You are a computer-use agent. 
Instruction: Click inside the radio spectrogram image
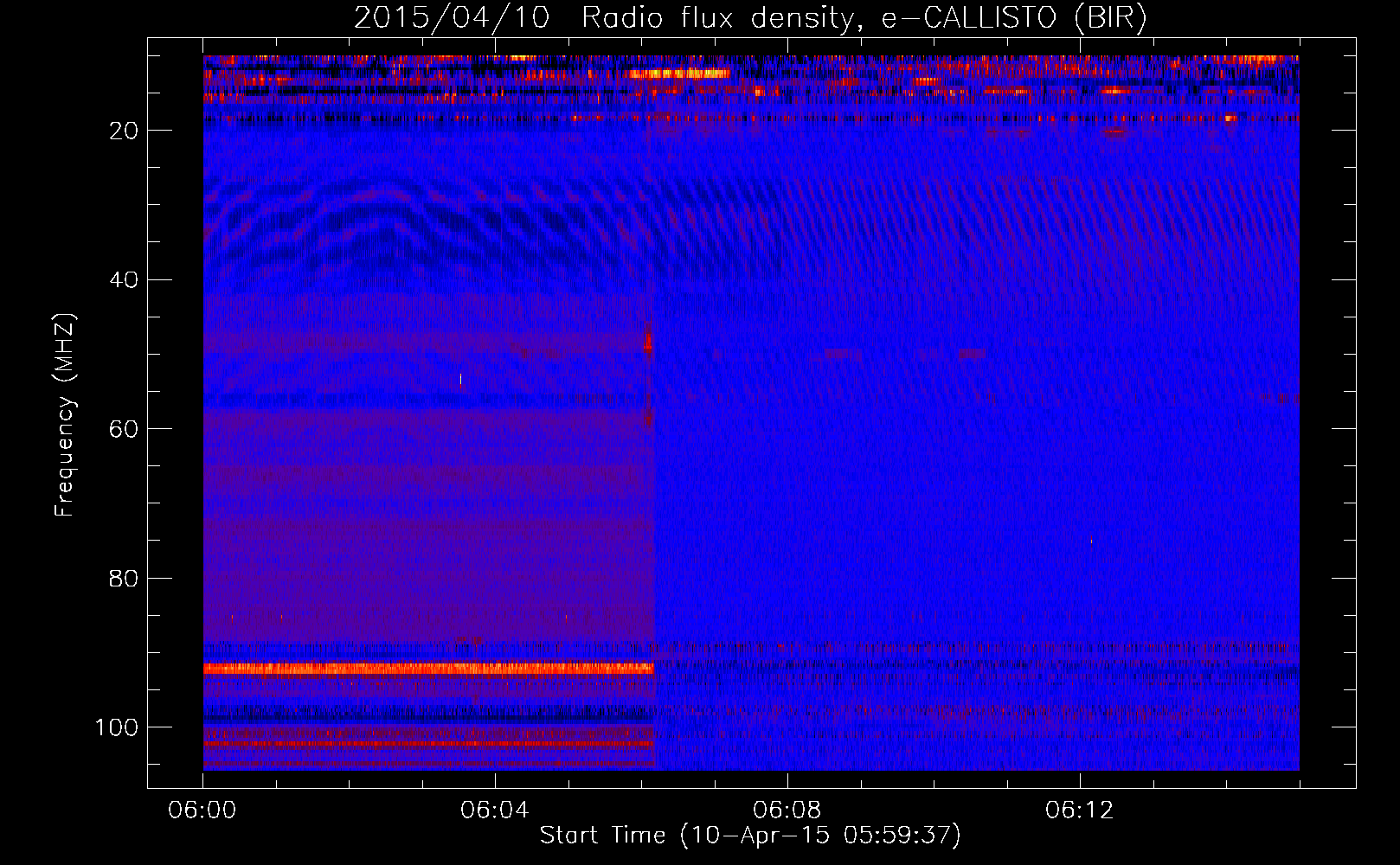tap(751, 413)
